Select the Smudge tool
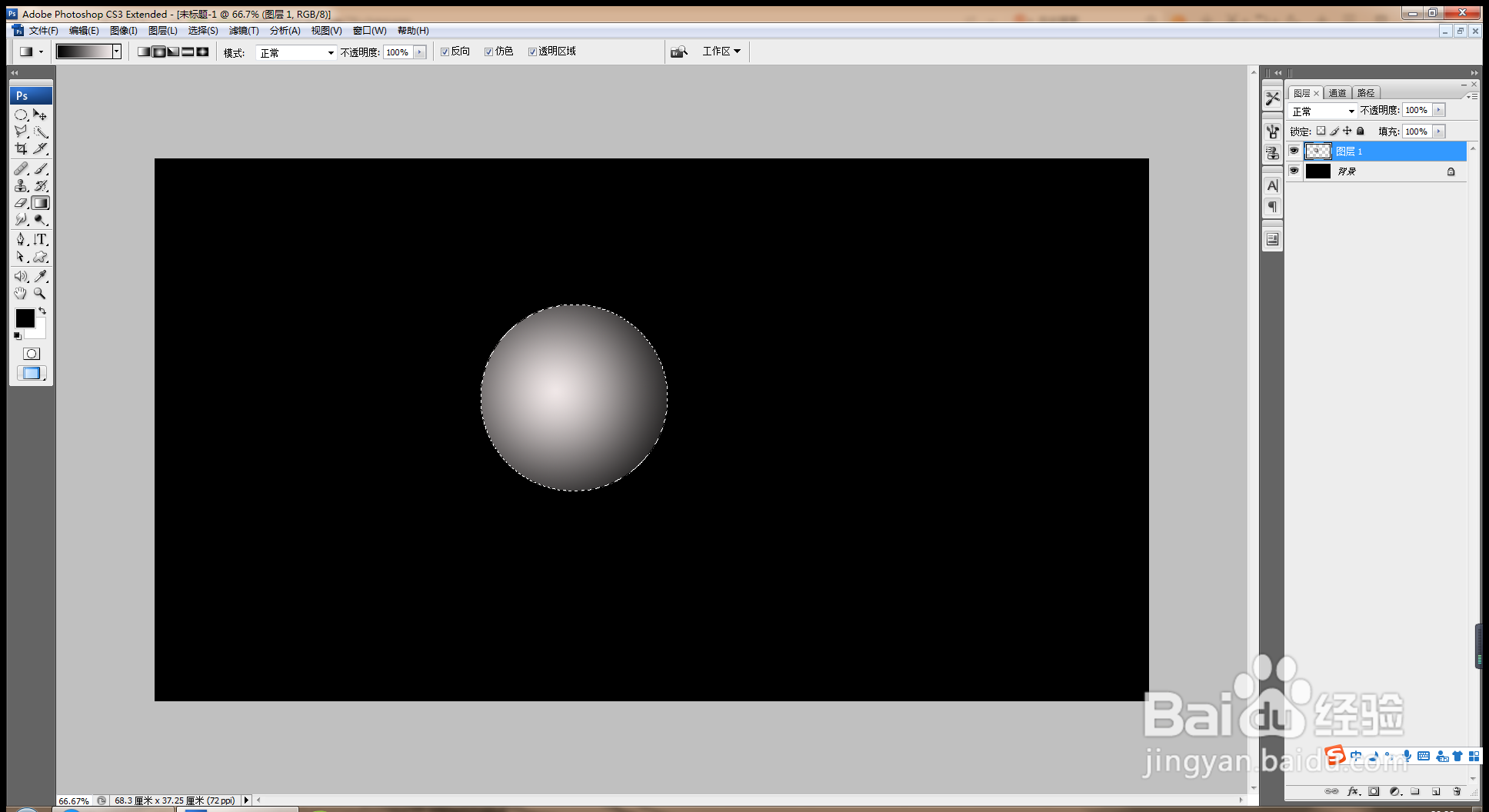 (21, 220)
